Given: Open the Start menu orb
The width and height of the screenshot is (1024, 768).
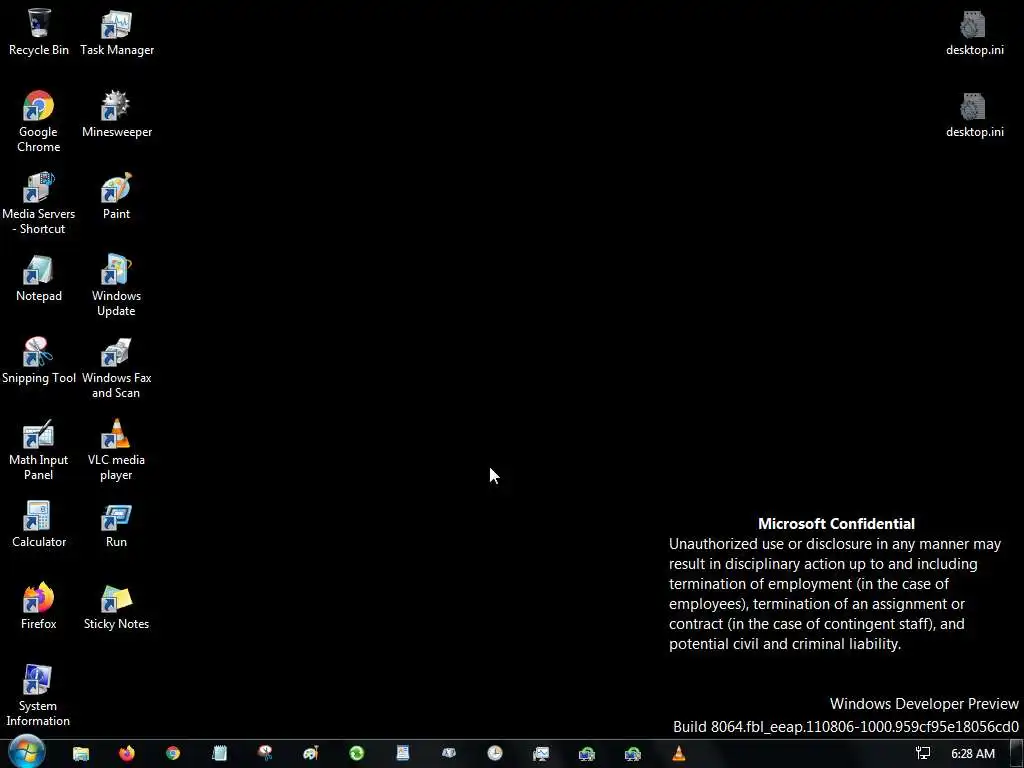Looking at the screenshot, I should (27, 753).
